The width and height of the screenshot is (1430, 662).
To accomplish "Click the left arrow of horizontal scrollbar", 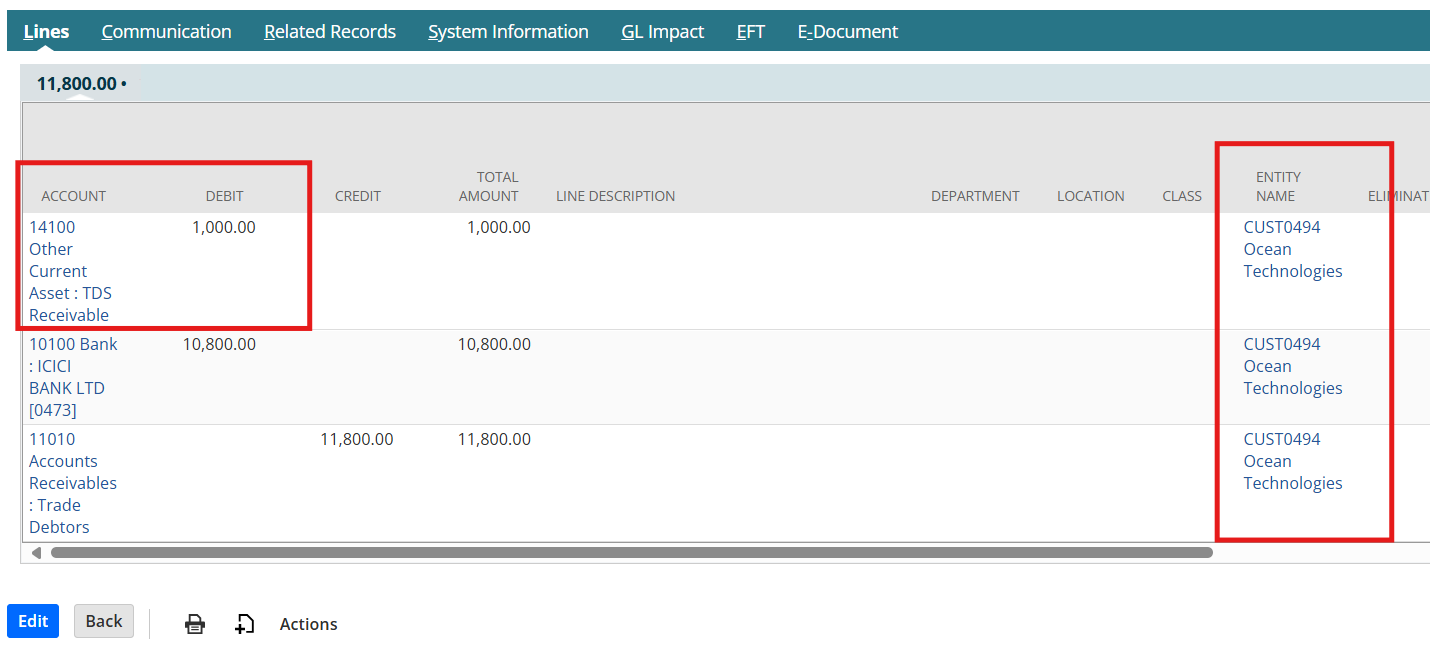I will pos(37,552).
